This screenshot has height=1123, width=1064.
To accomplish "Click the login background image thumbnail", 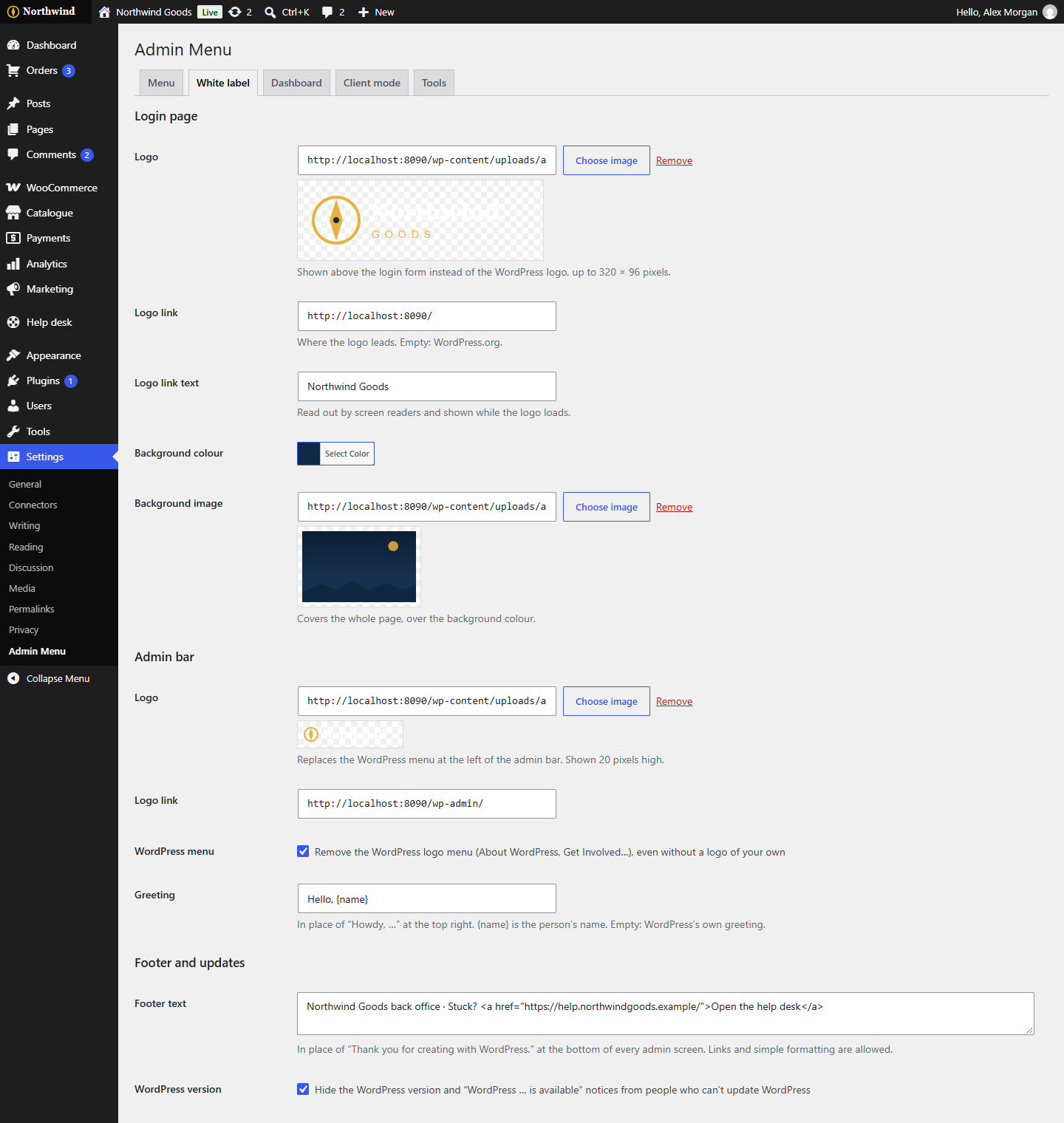I will tap(359, 567).
